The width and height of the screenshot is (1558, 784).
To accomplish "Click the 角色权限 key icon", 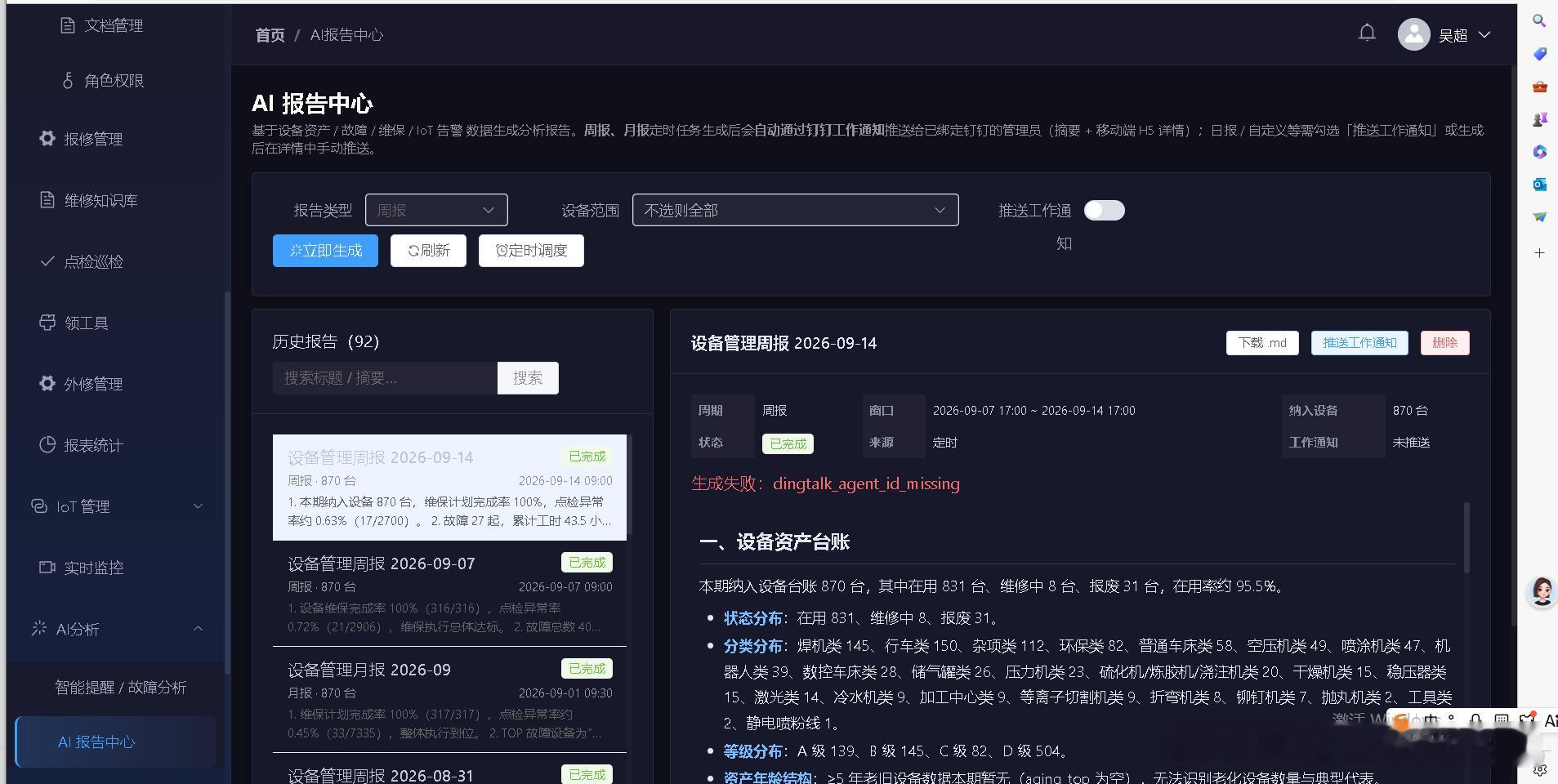I will [68, 80].
